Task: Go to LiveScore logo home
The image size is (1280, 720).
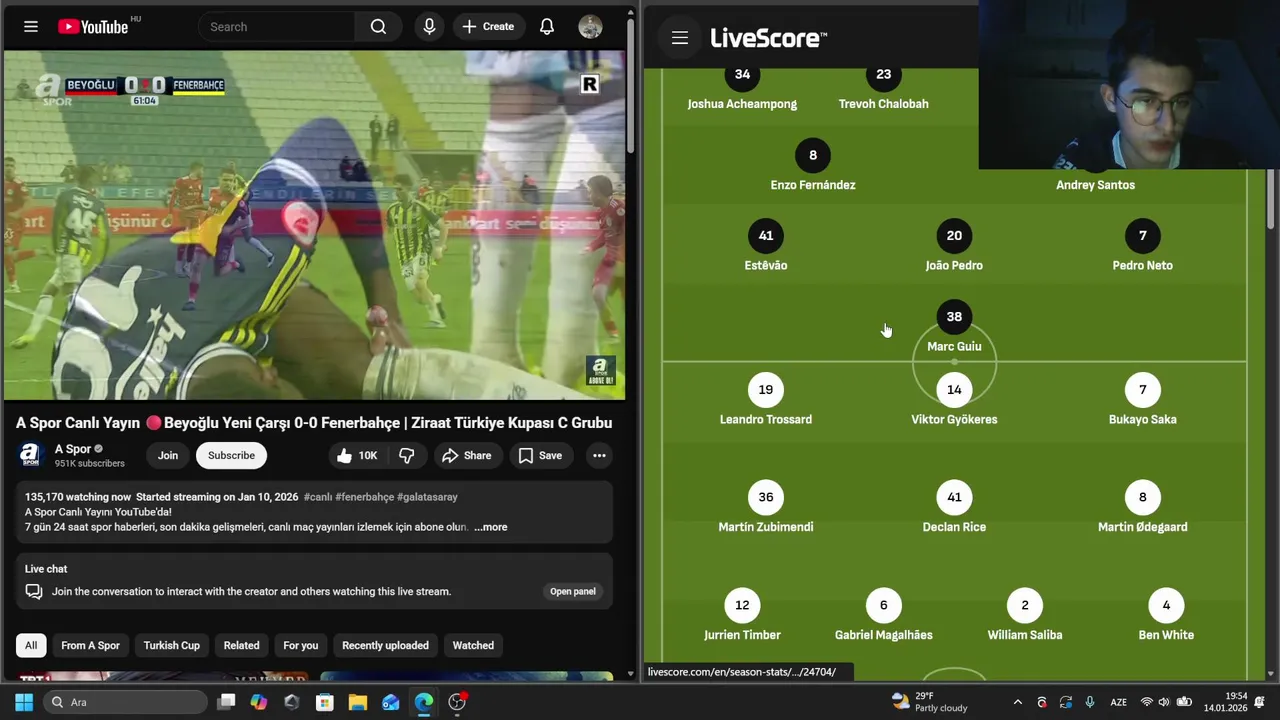Action: click(768, 38)
